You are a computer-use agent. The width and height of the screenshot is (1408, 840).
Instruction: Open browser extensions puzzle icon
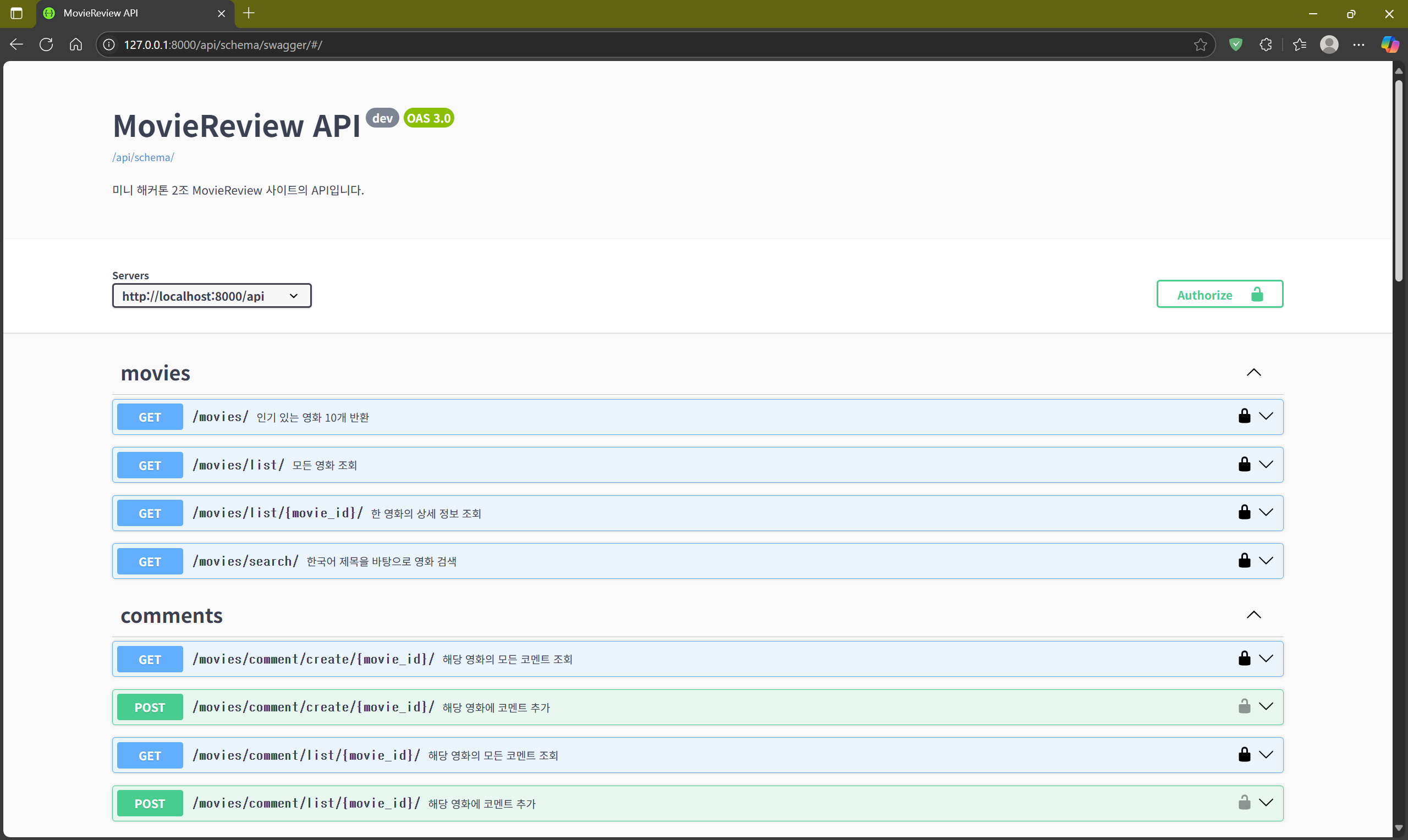tap(1266, 45)
